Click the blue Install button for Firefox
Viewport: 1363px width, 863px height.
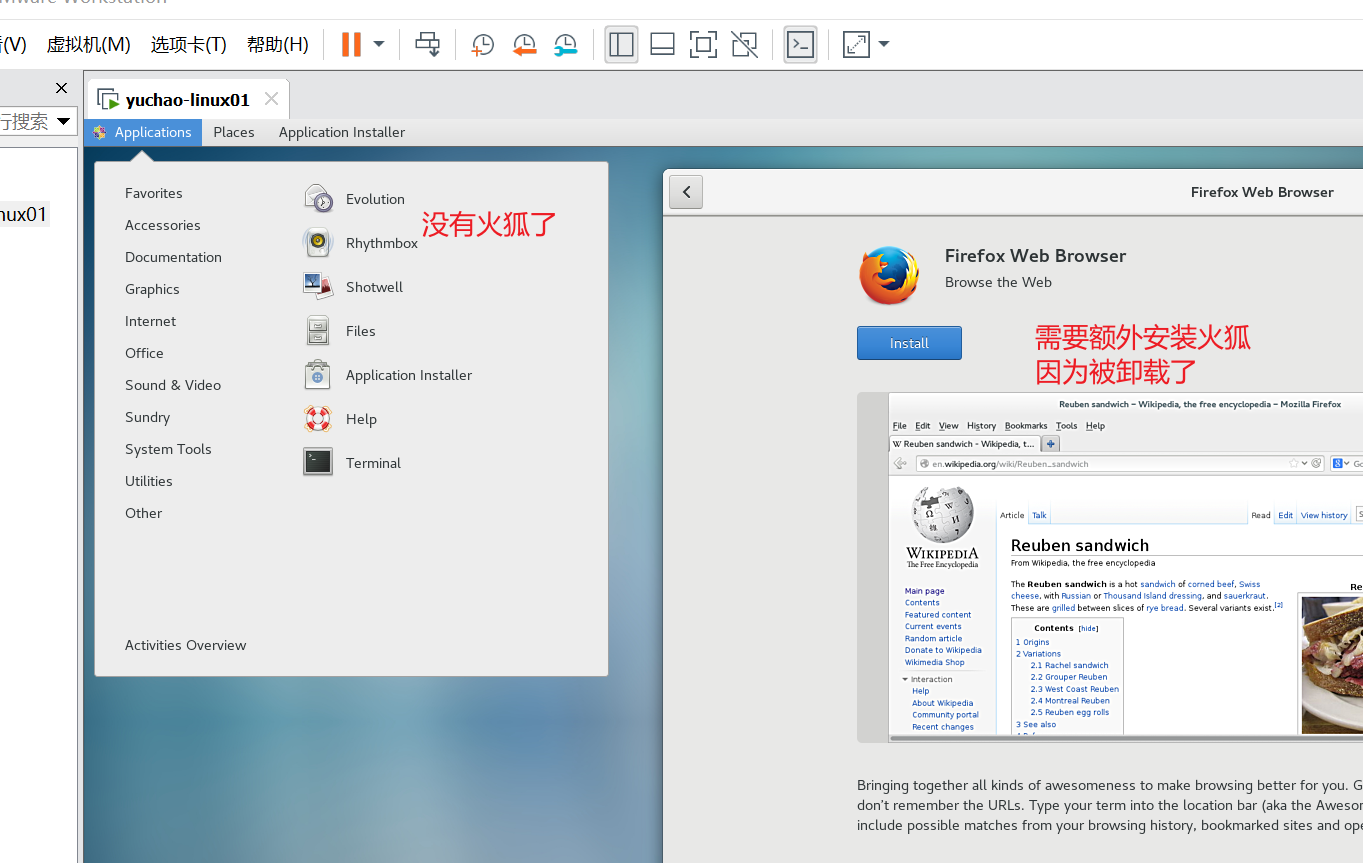[x=909, y=343]
